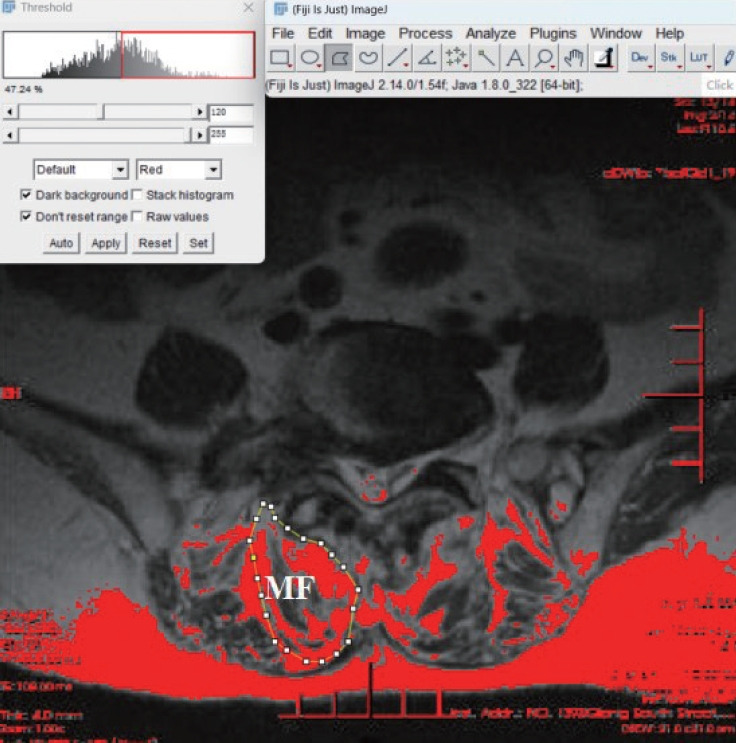Click the Threshold window icon

click(9, 7)
